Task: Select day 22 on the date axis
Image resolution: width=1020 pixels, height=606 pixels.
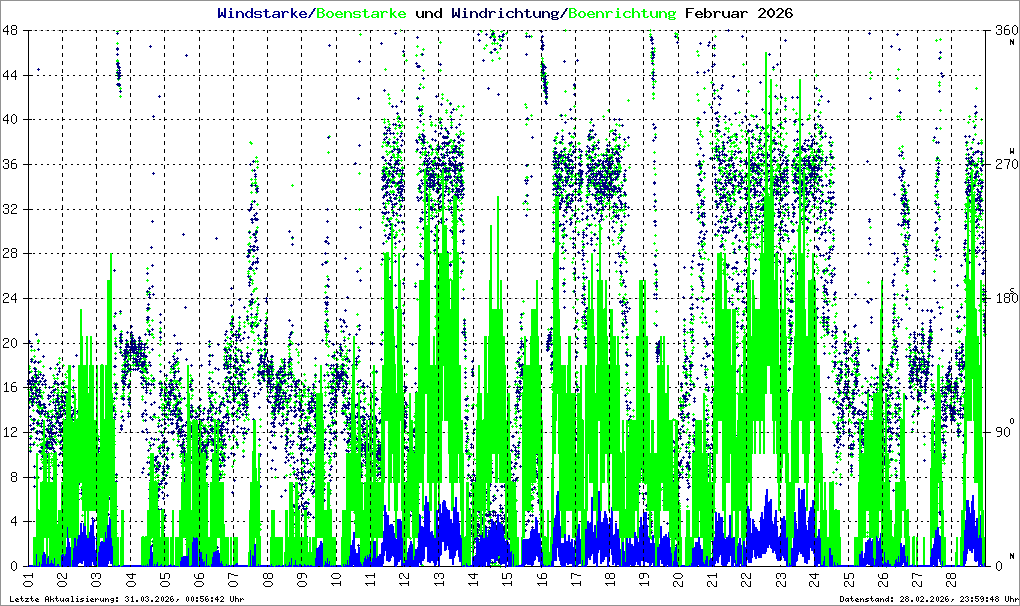Action: (746, 579)
